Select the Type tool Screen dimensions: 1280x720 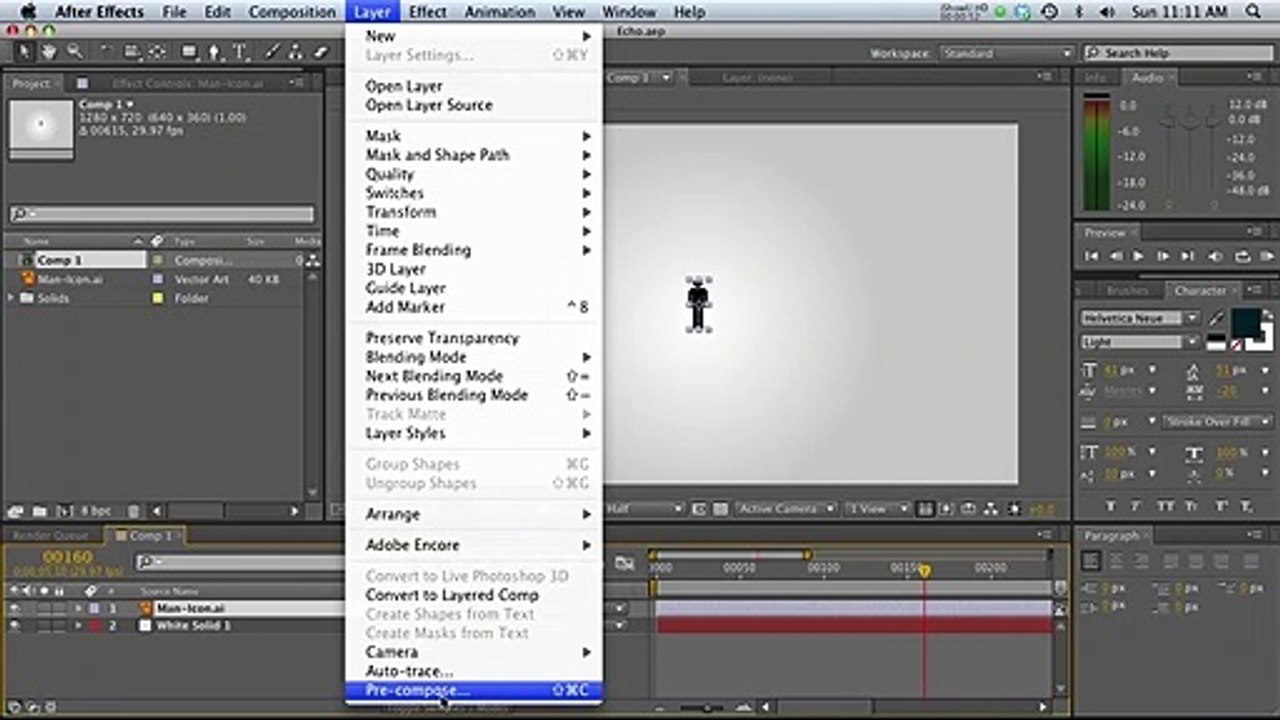[240, 52]
